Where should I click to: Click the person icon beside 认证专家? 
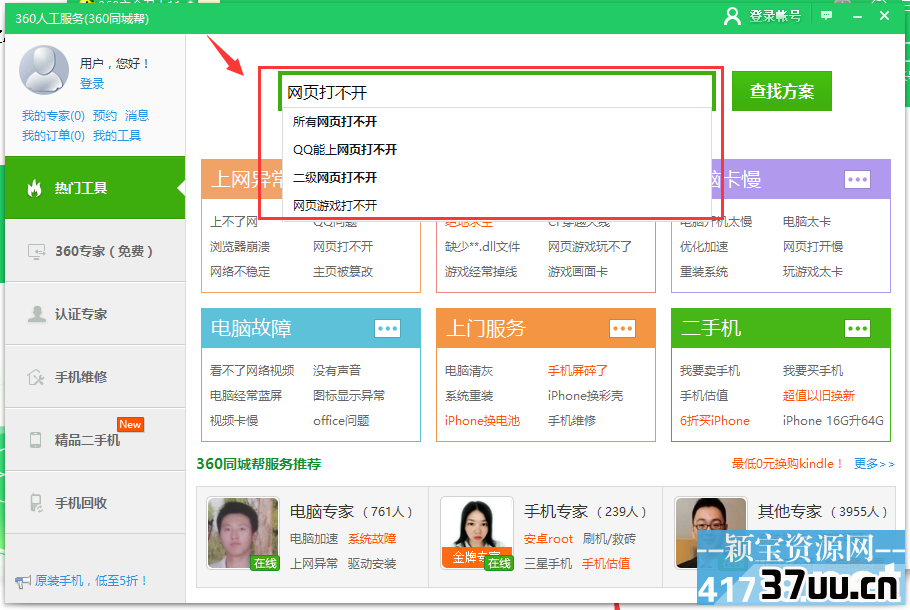point(37,314)
